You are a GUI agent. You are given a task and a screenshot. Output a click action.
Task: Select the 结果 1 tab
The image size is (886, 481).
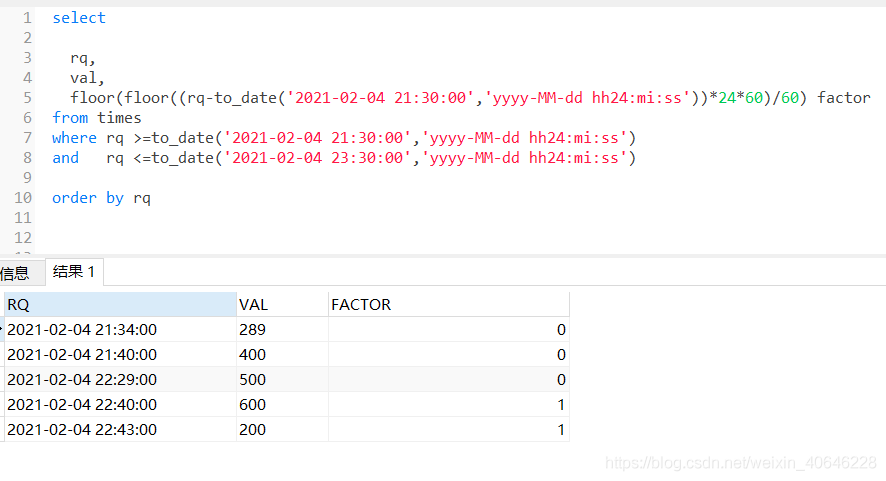click(x=74, y=272)
